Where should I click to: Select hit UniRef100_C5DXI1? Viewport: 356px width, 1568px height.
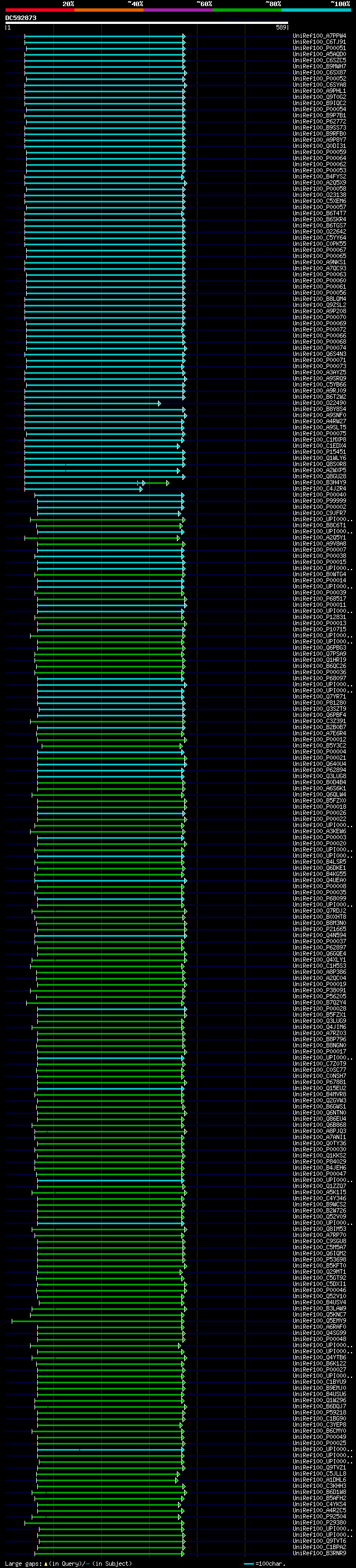point(319,1284)
